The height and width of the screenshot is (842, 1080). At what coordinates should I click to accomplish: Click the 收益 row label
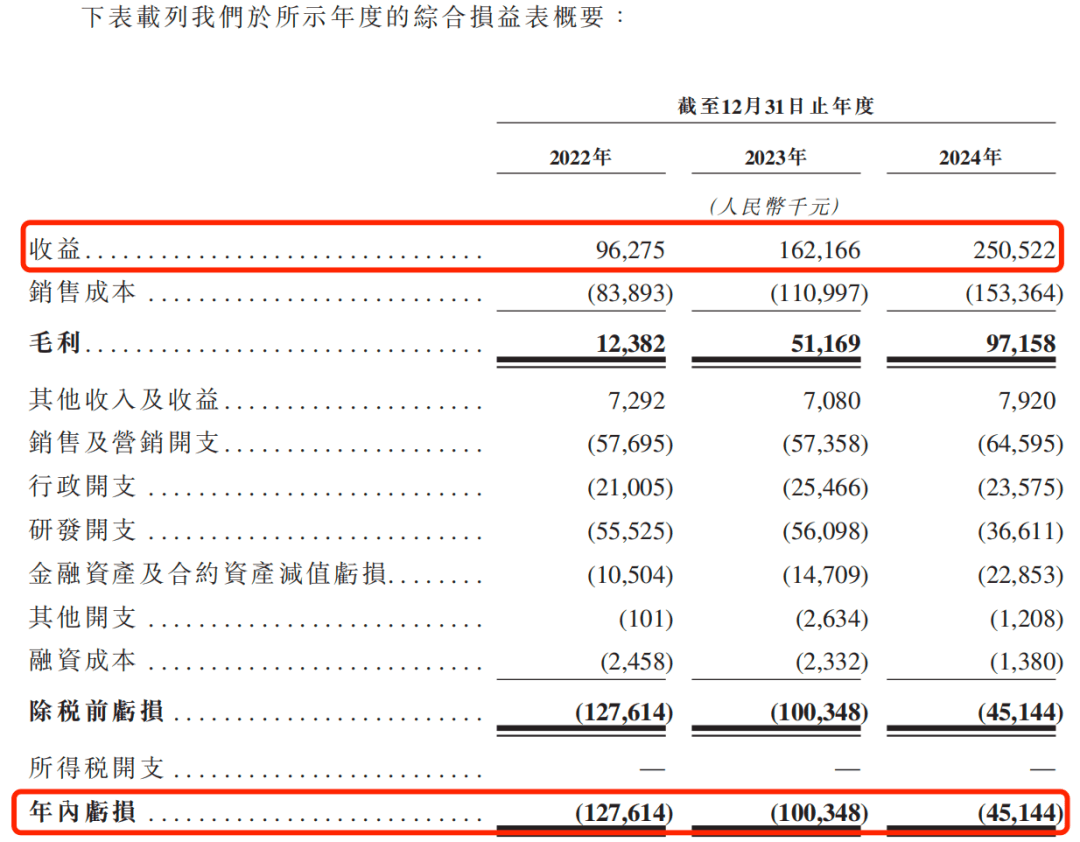pos(56,250)
